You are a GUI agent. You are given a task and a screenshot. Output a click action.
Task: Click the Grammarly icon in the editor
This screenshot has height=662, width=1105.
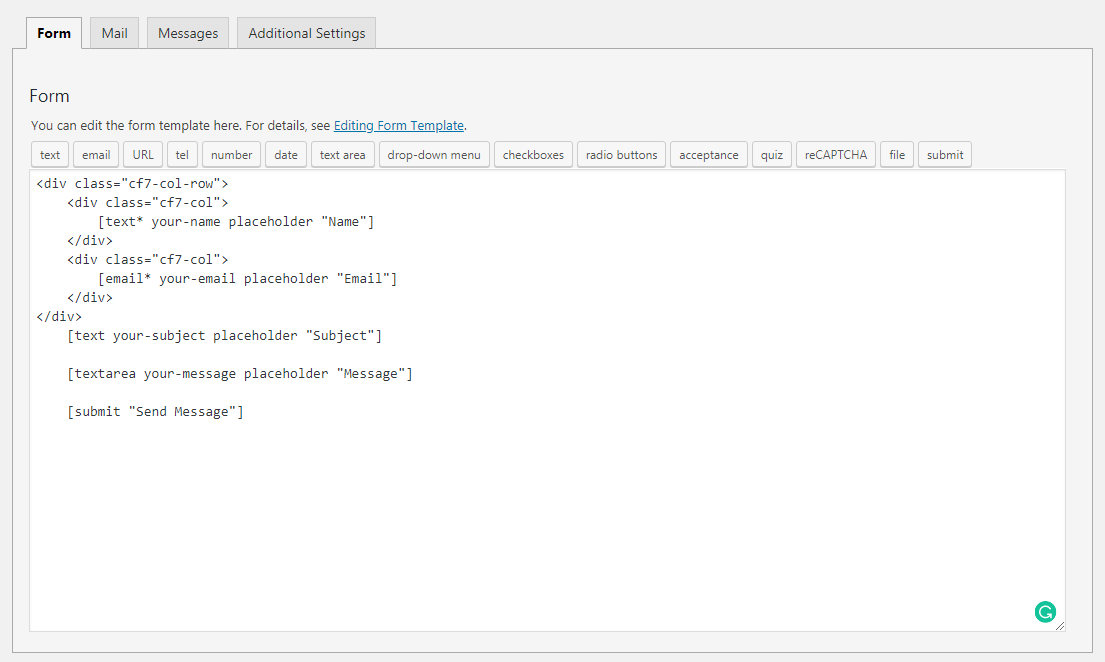[1045, 612]
